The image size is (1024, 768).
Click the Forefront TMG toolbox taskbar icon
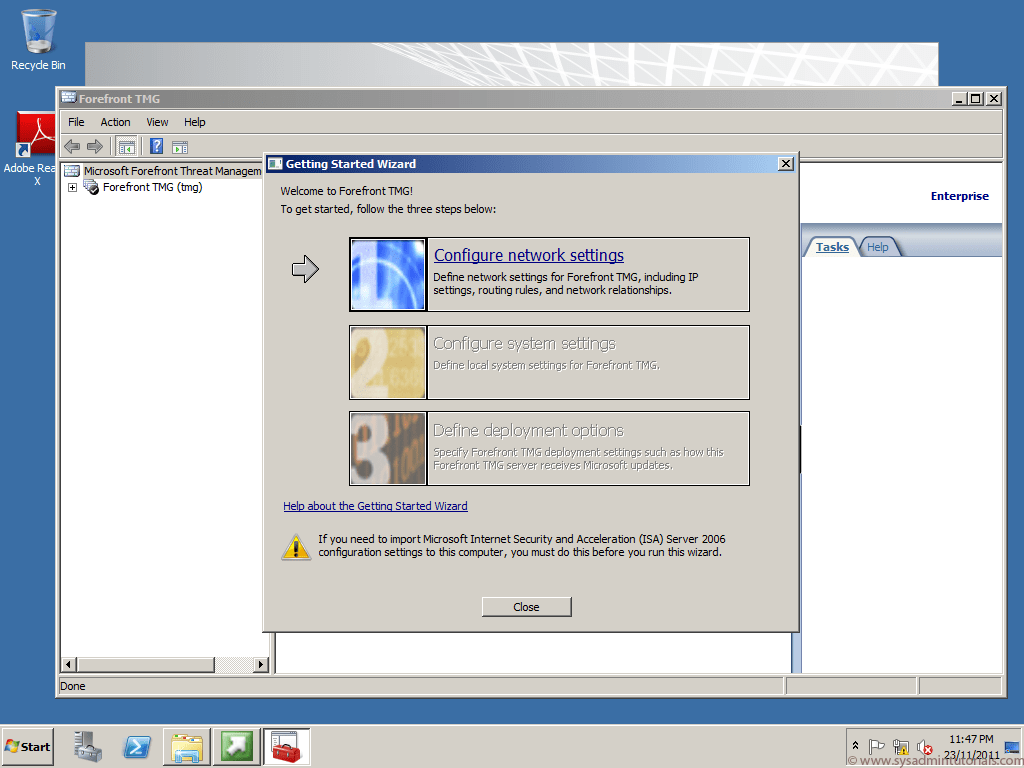tap(286, 746)
